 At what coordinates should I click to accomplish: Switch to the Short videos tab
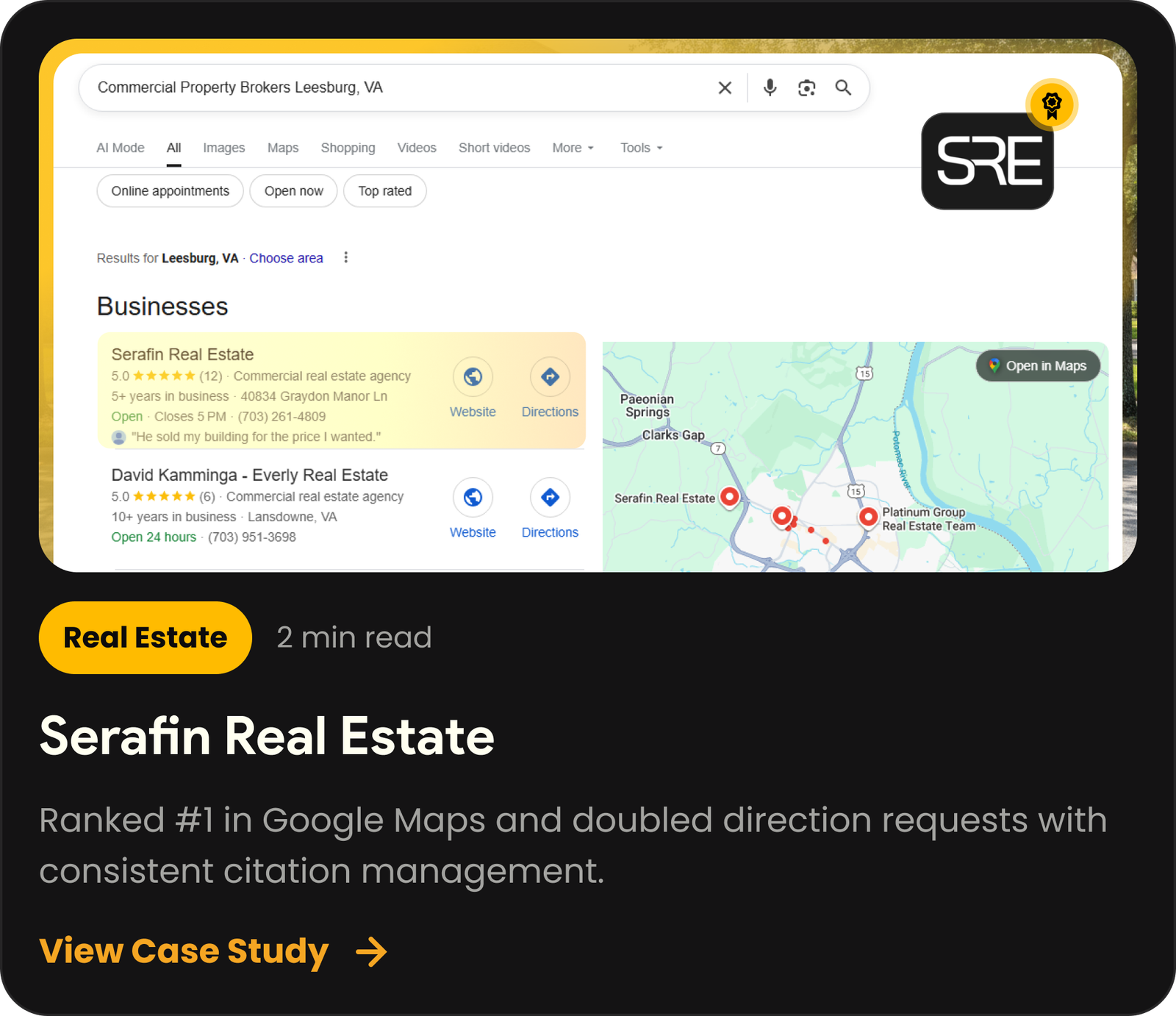pos(495,148)
